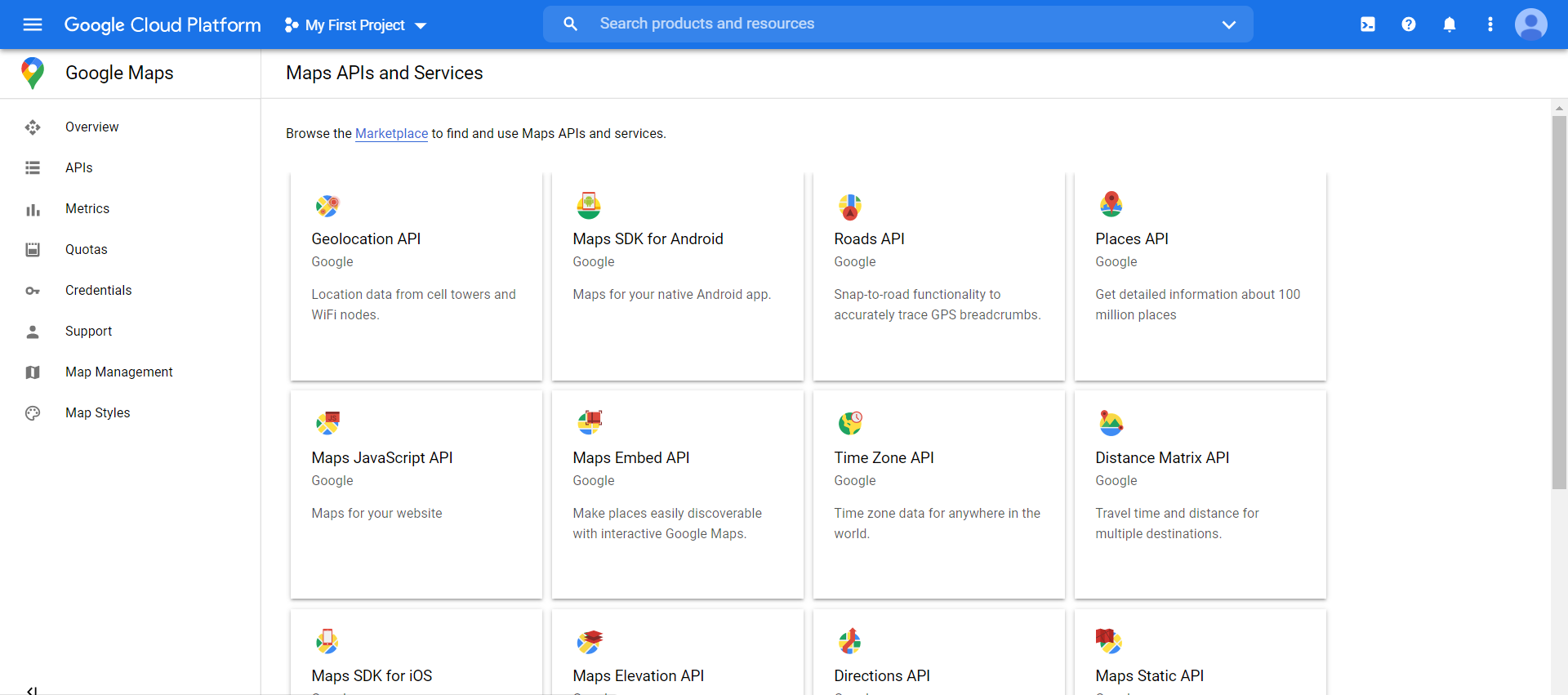This screenshot has width=1568, height=695.
Task: Click 'Maps for your website' description
Action: click(x=376, y=513)
